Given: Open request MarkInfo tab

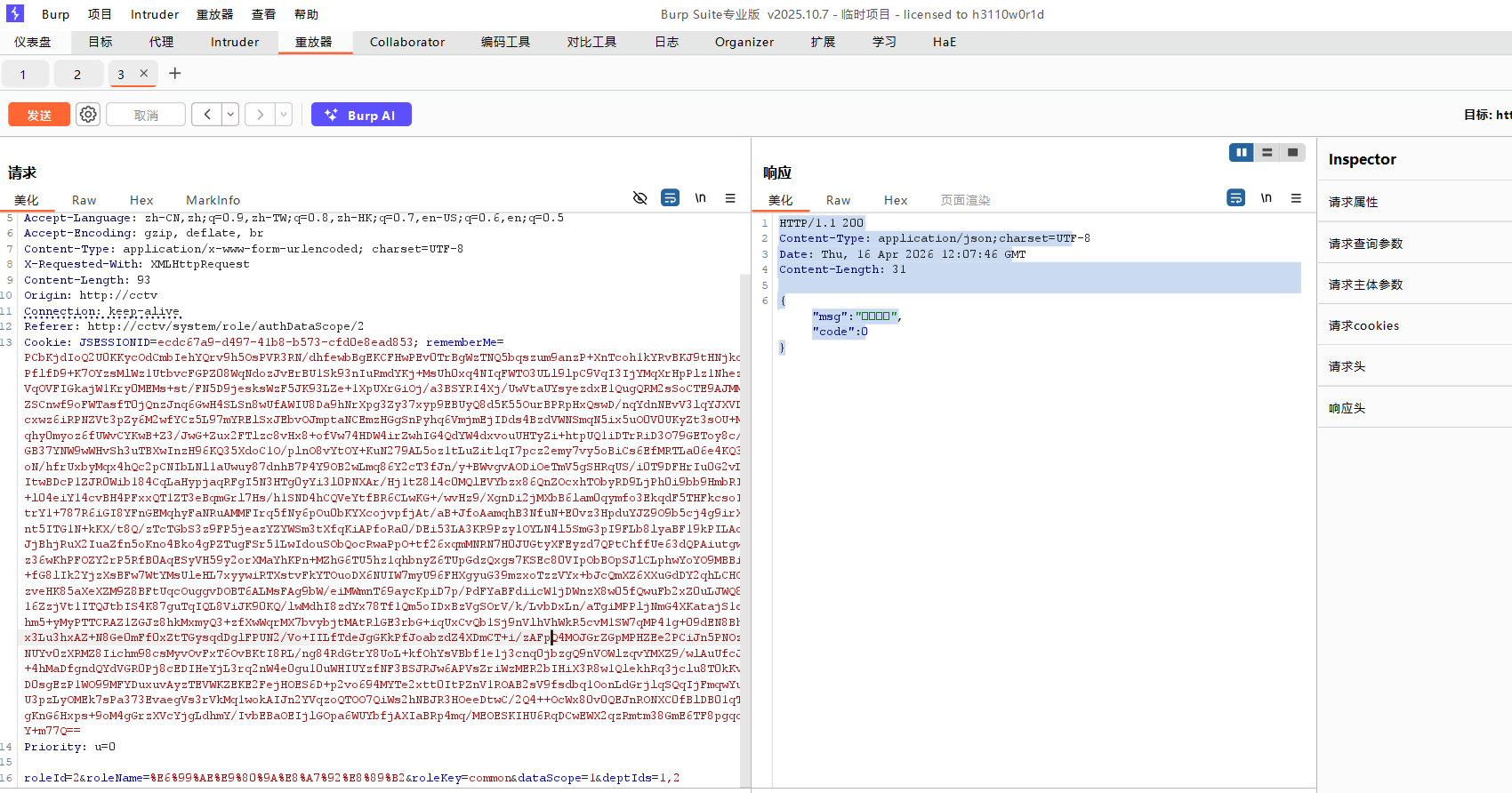Looking at the screenshot, I should click(x=213, y=200).
